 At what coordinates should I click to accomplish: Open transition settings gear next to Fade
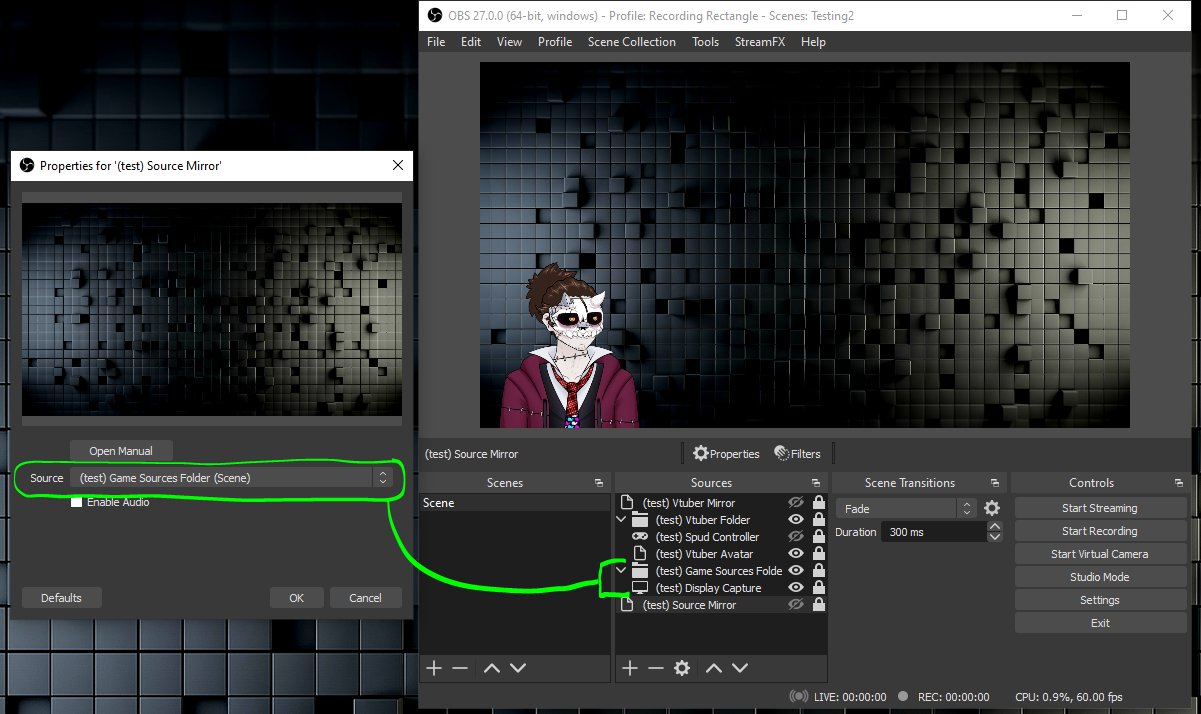coord(992,509)
